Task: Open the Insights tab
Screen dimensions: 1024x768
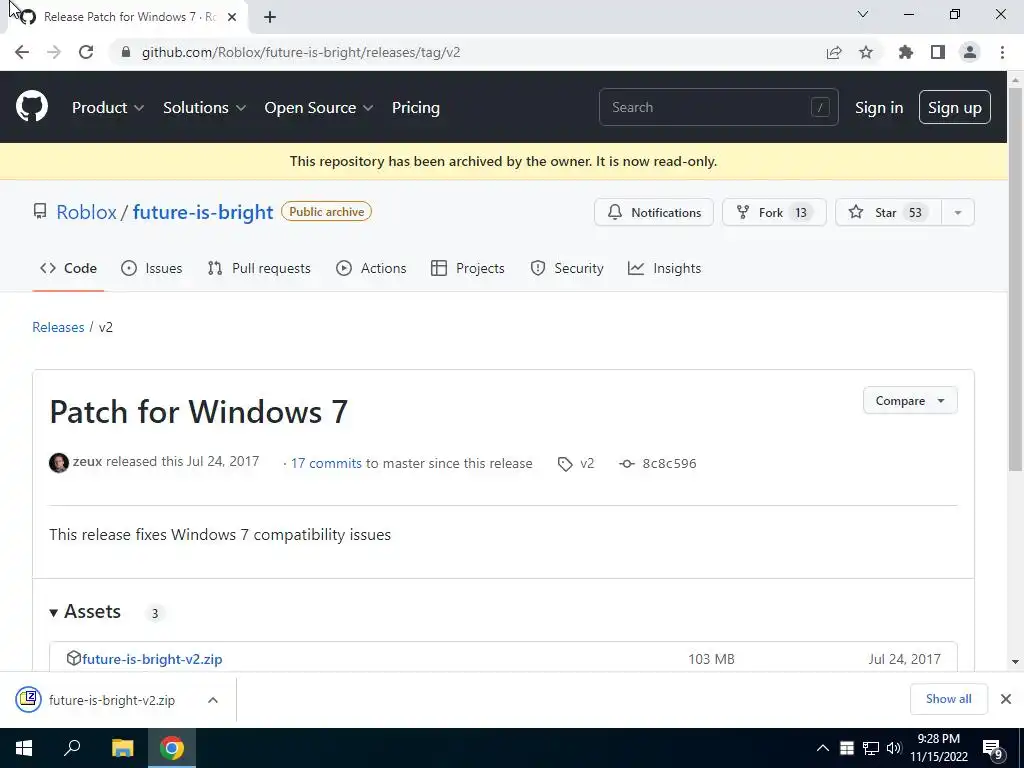Action: coord(664,268)
